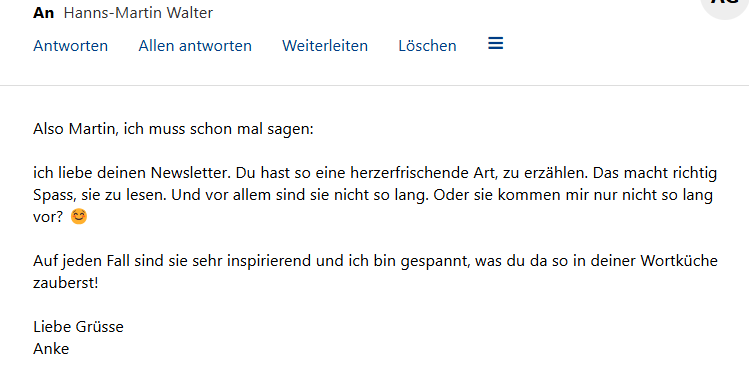Click the sender avatar circle at top right

(x=727, y=6)
